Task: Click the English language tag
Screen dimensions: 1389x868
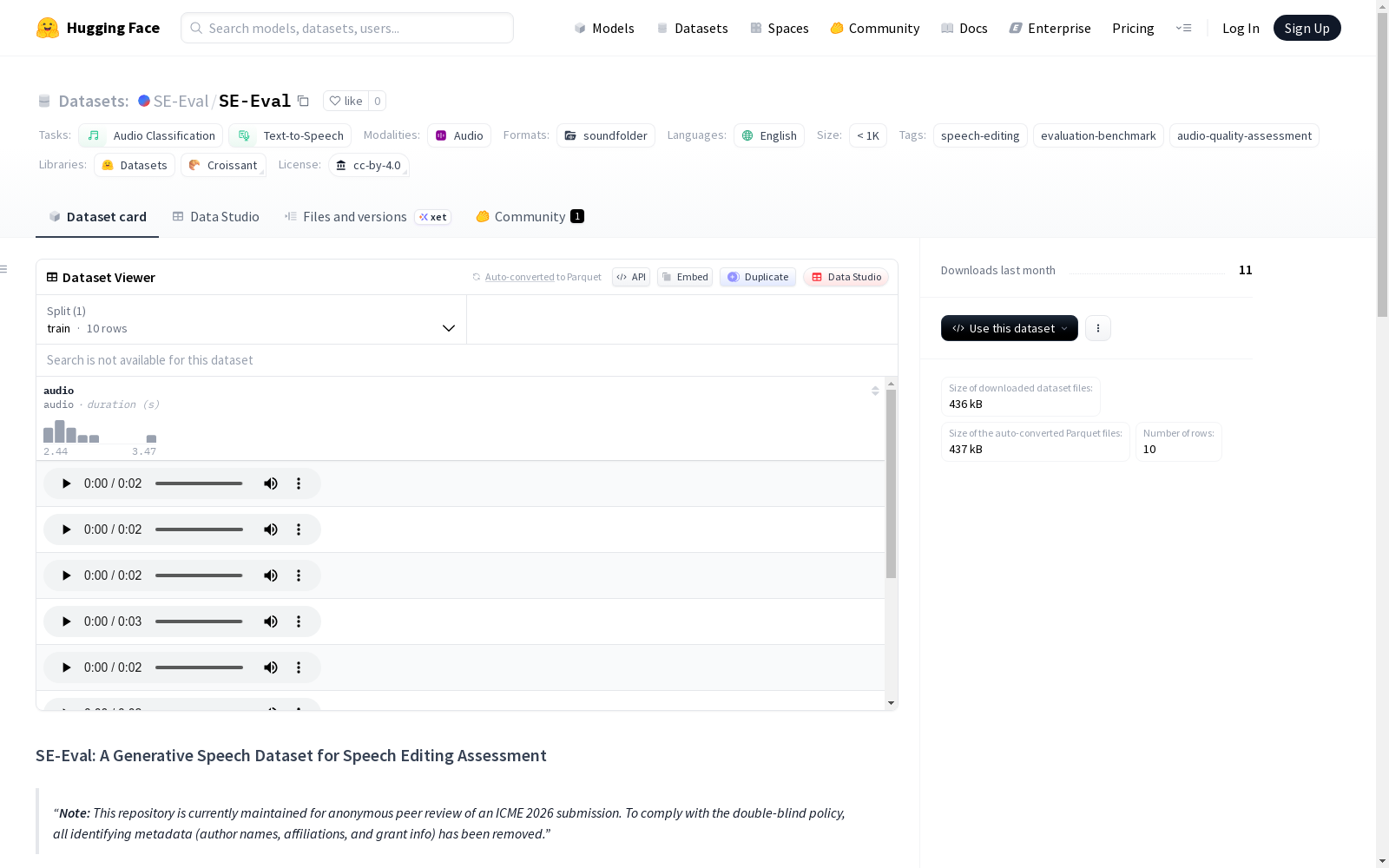Action: coord(769,135)
